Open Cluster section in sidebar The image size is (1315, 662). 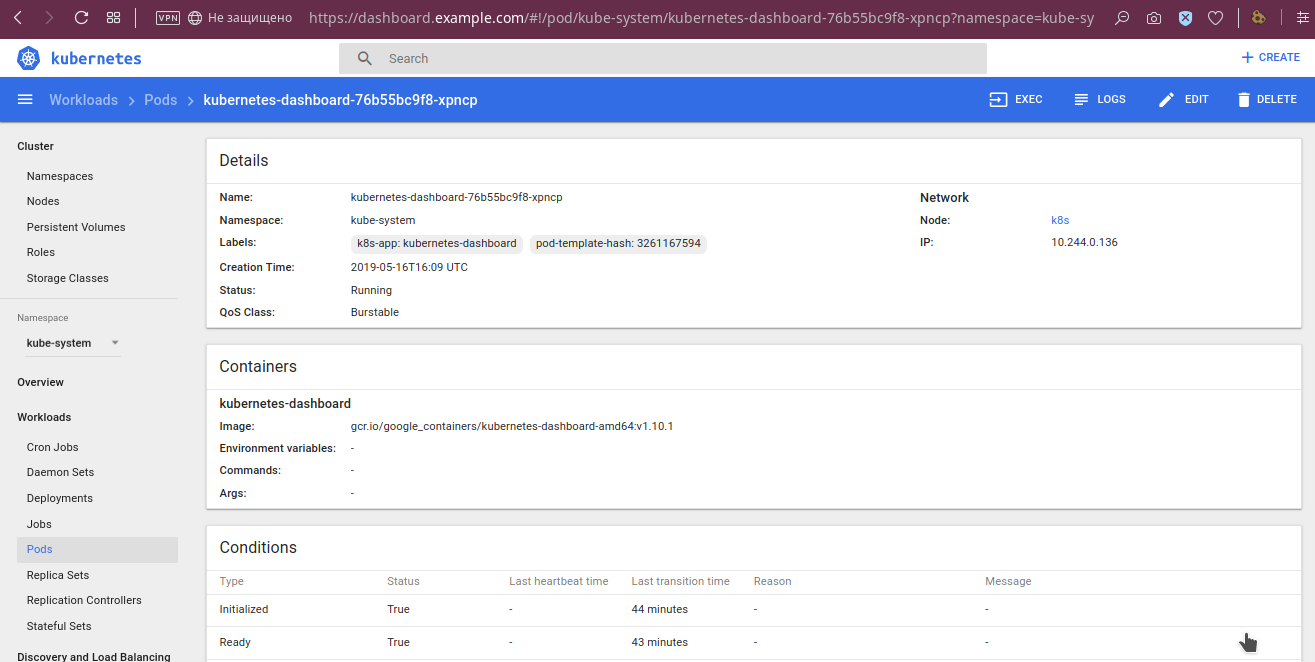tap(35, 146)
